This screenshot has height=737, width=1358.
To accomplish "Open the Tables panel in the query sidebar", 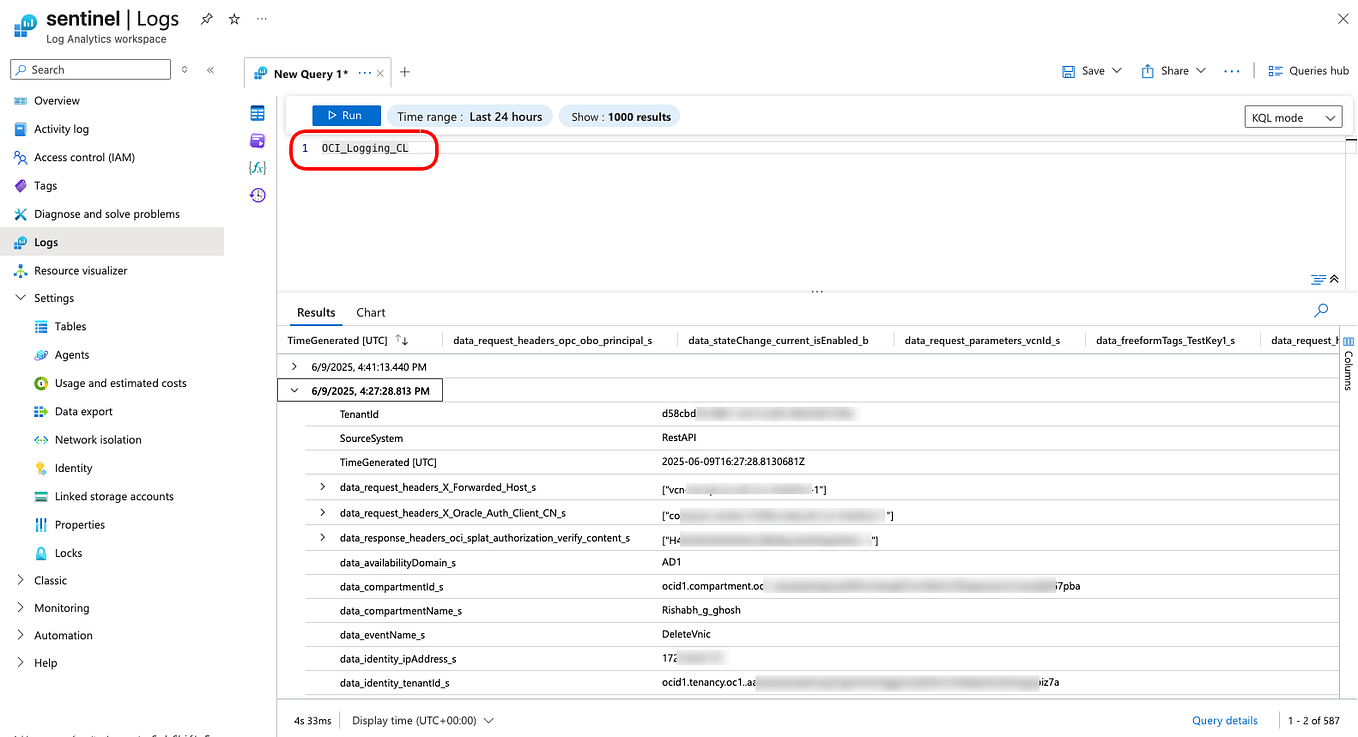I will 257,113.
